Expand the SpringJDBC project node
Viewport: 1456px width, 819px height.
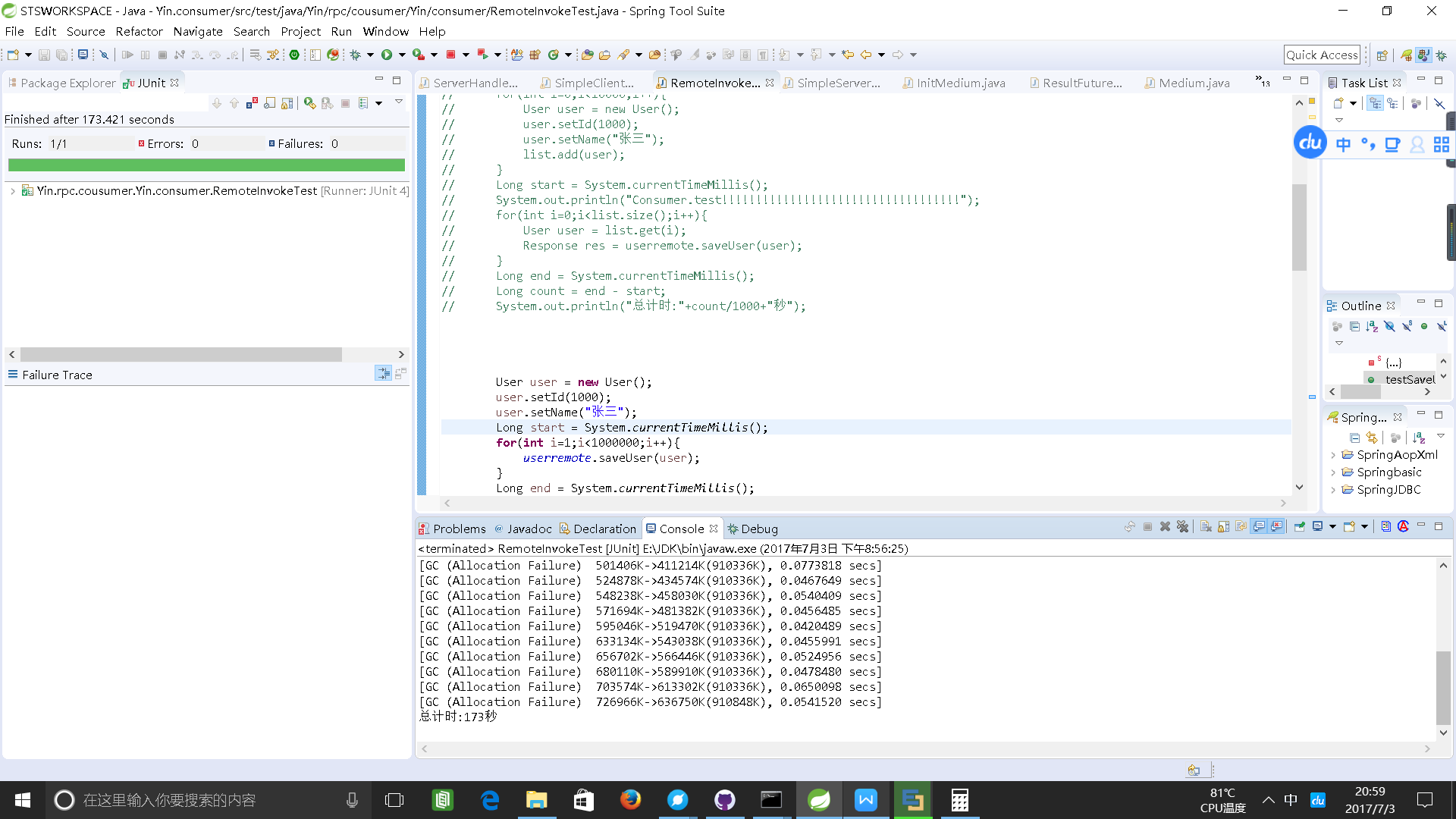[1333, 490]
